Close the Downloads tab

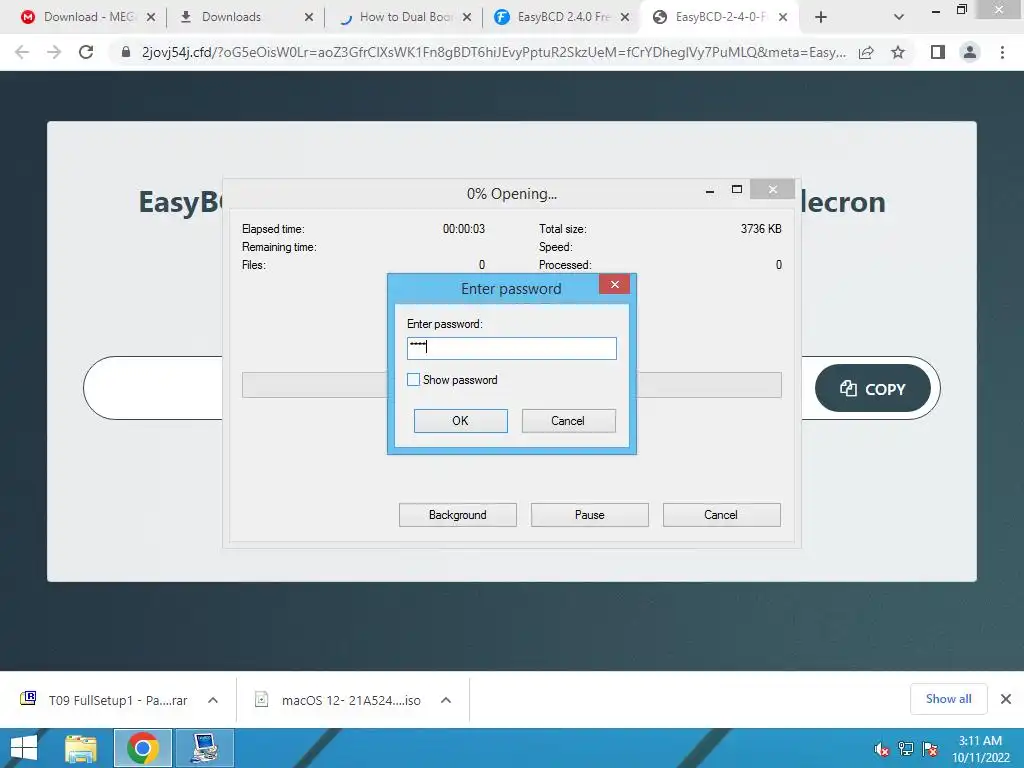point(309,17)
